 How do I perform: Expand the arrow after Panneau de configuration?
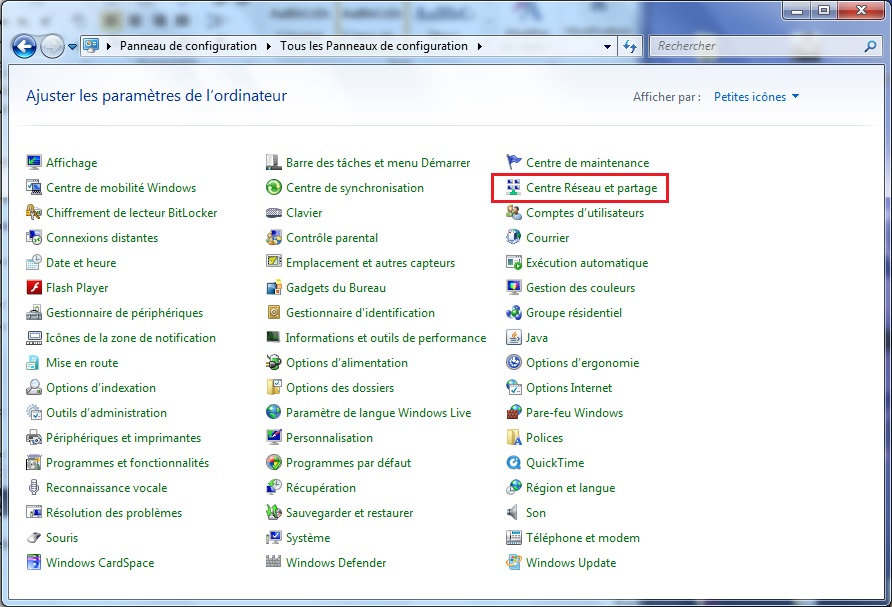(269, 46)
